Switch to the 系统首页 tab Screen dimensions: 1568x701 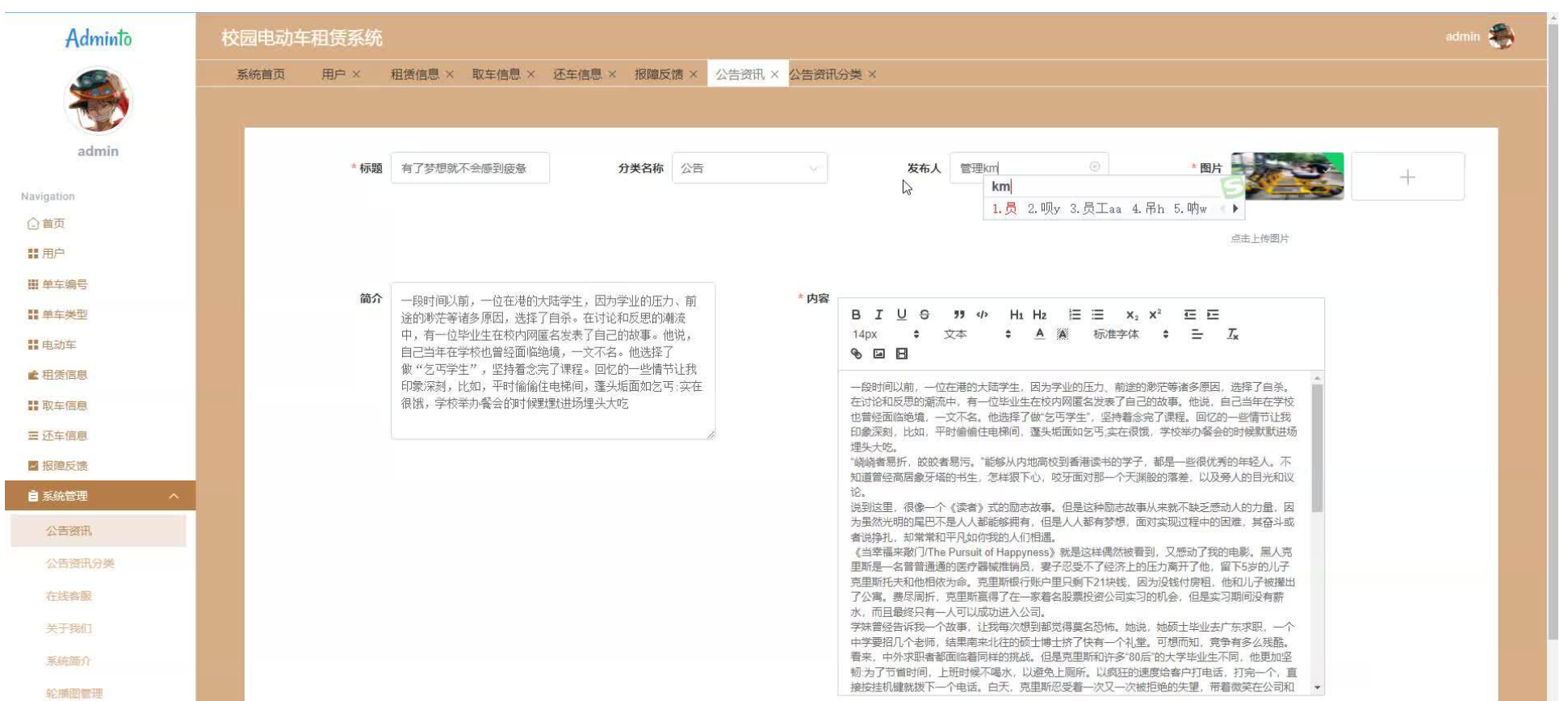point(261,74)
